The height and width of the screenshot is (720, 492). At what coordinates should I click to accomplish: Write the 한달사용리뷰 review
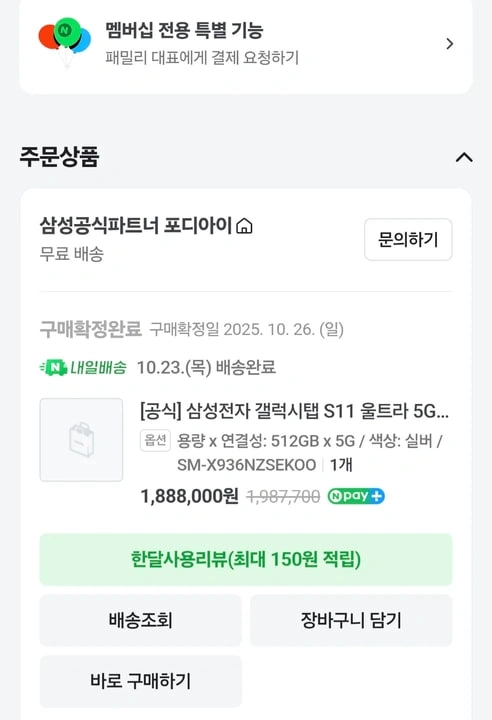[x=246, y=559]
